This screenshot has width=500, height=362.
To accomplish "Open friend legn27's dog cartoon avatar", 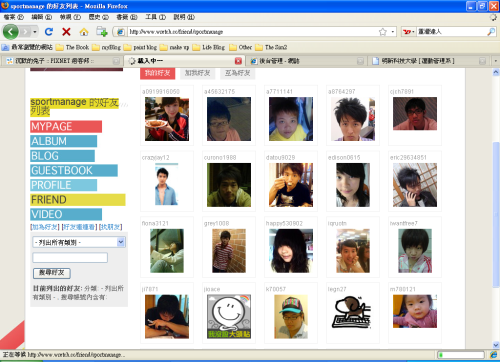I will (351, 312).
